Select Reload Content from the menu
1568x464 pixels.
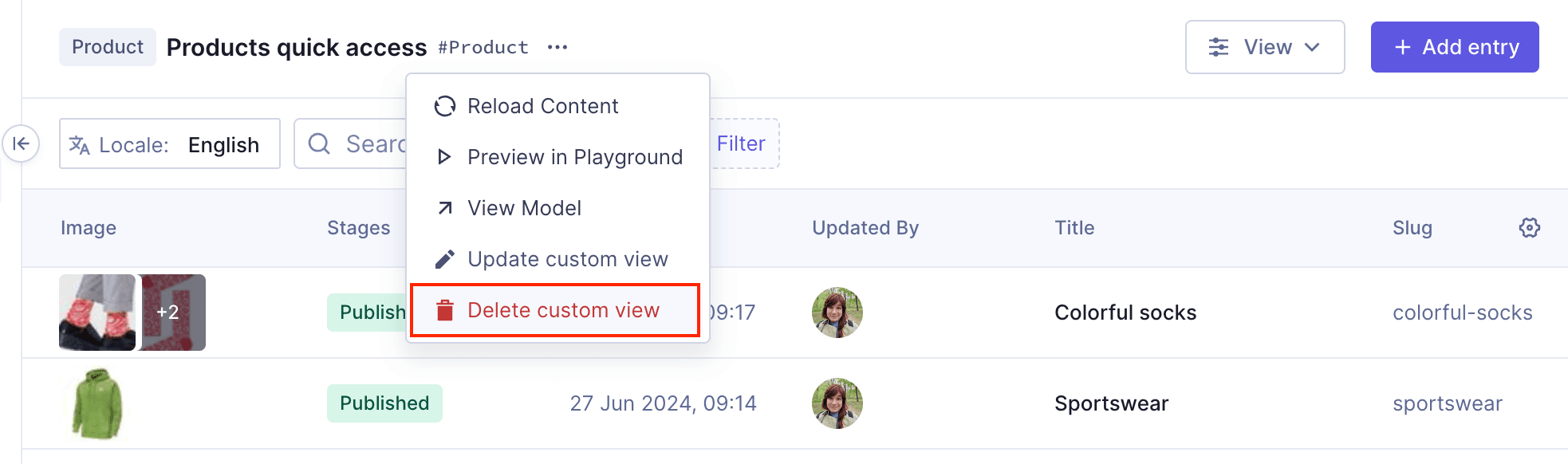tap(557, 106)
